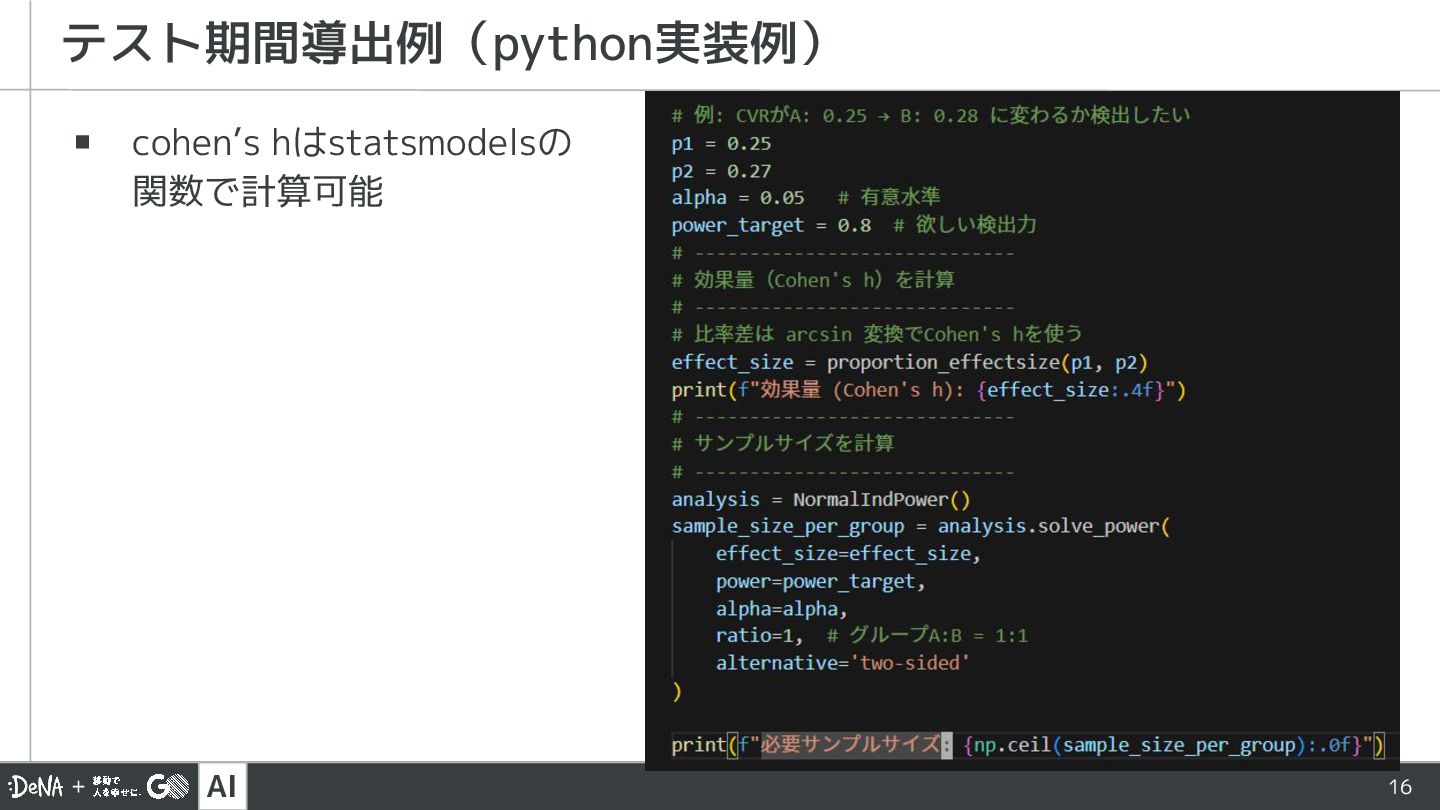The width and height of the screenshot is (1440, 810).
Task: Click the alpha = 0.05 code line
Action: 805,197
